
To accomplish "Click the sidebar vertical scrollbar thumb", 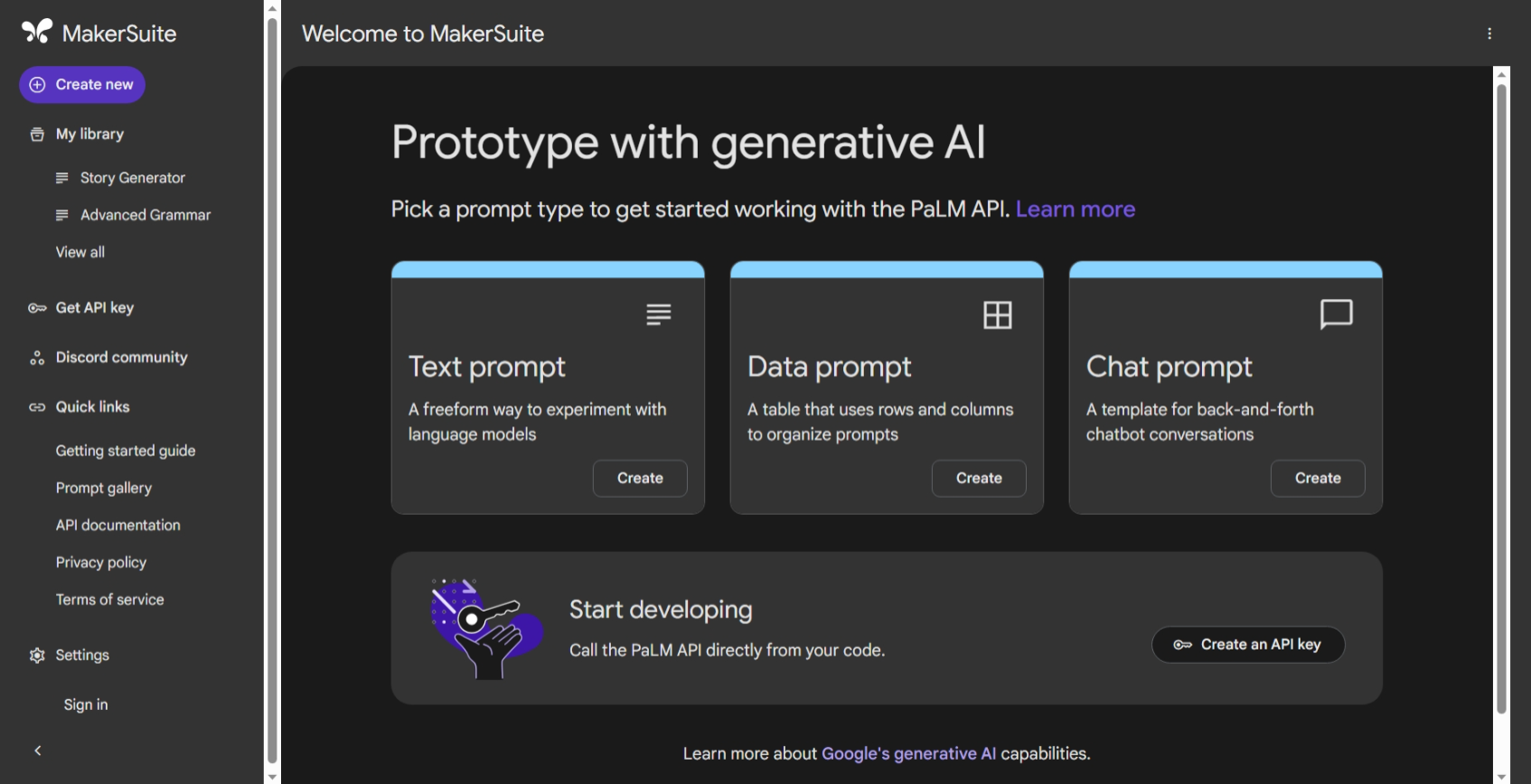I will 272,391.
